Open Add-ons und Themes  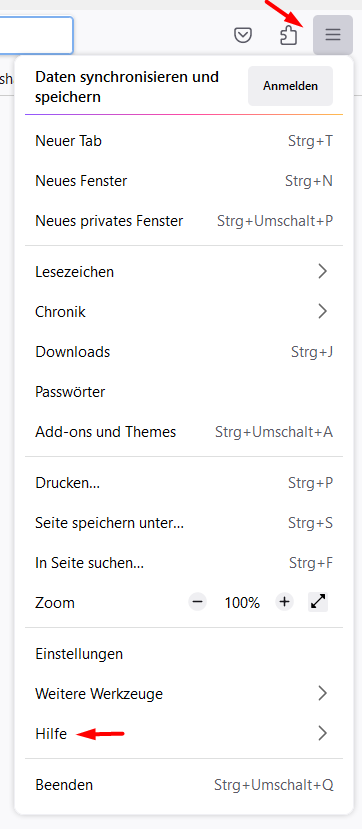pos(184,431)
